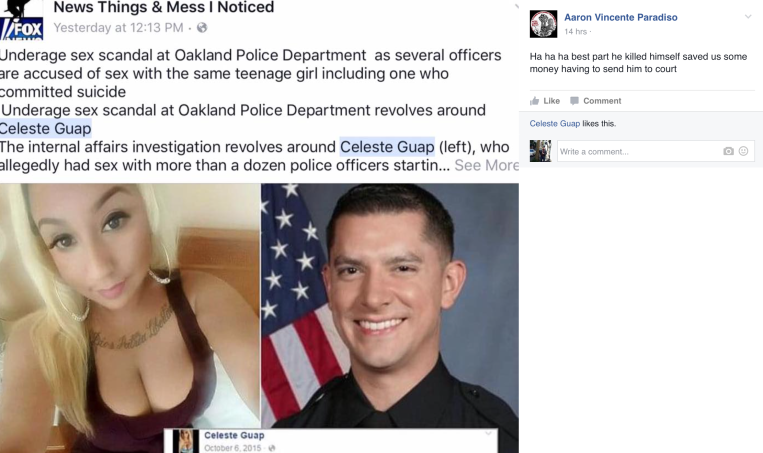Click Celeste Guap's small profile thumbnail
The width and height of the screenshot is (763, 453).
coord(185,441)
